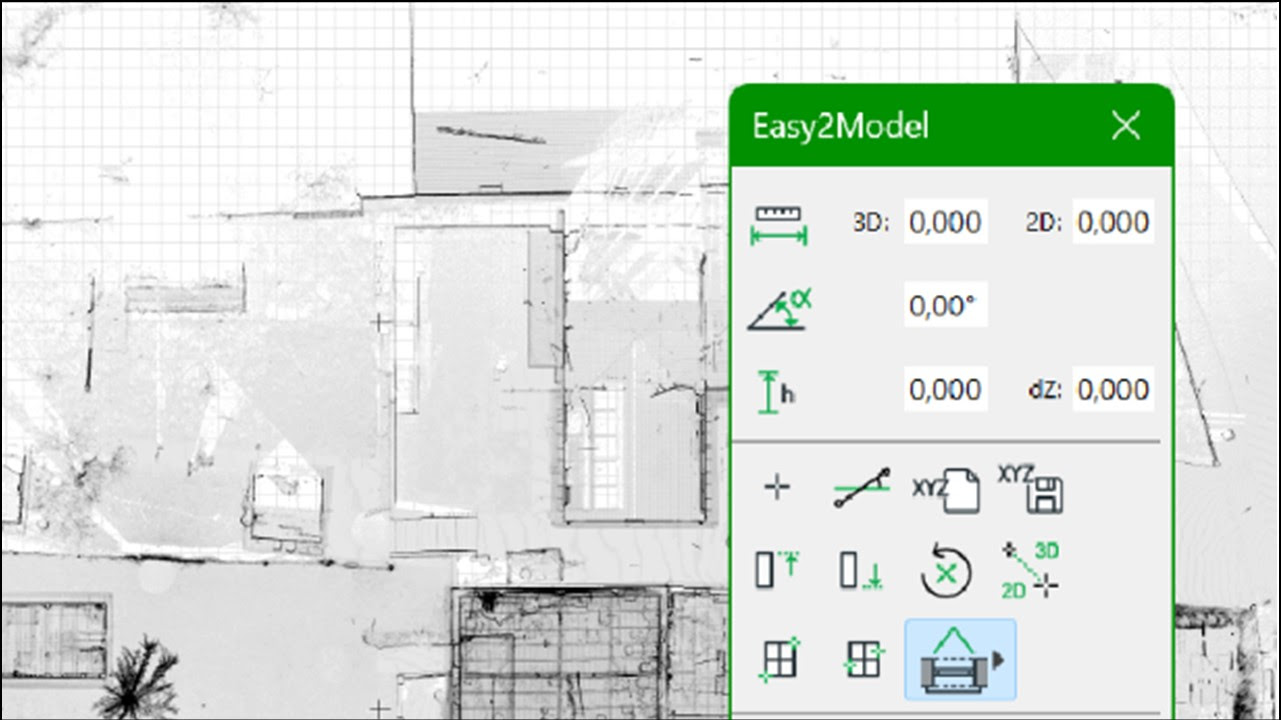Click the Easy2Model palette title
Image resolution: width=1281 pixels, height=720 pixels.
pos(840,127)
